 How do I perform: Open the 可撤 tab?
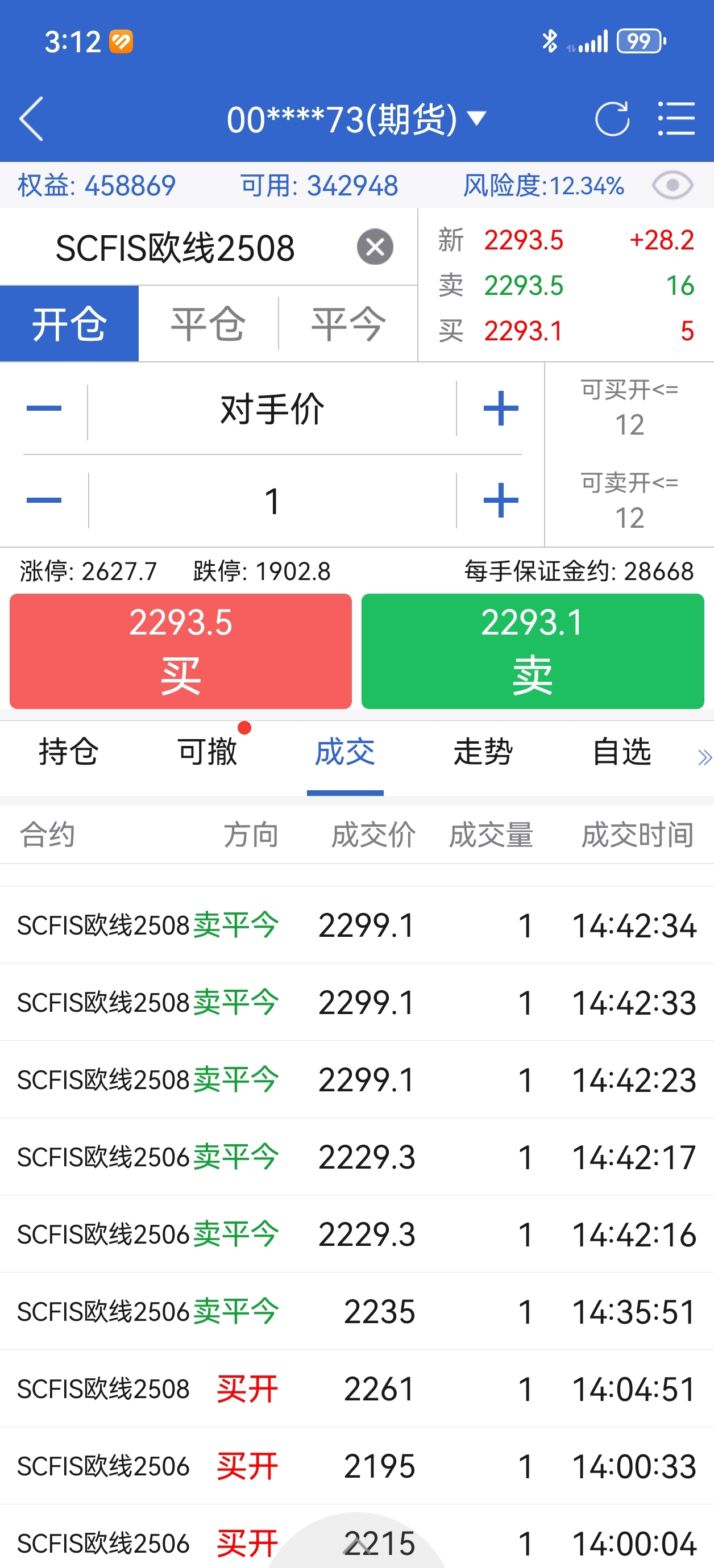[207, 751]
